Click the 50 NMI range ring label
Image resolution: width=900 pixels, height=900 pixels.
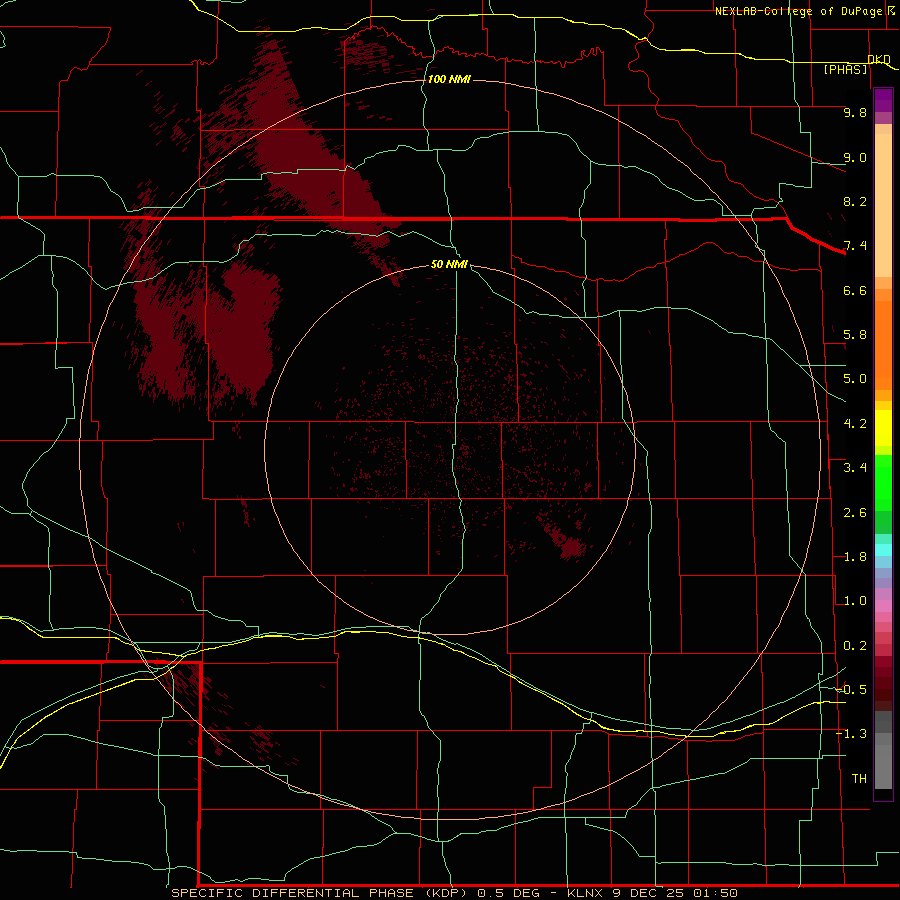(x=449, y=264)
